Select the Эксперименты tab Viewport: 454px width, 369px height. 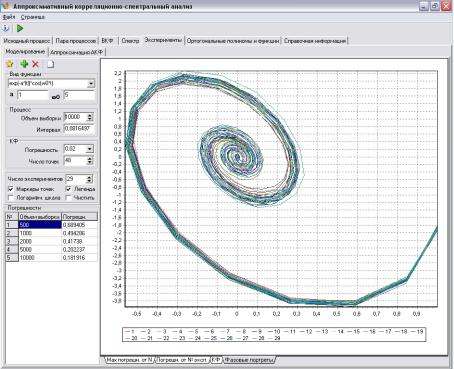point(163,40)
